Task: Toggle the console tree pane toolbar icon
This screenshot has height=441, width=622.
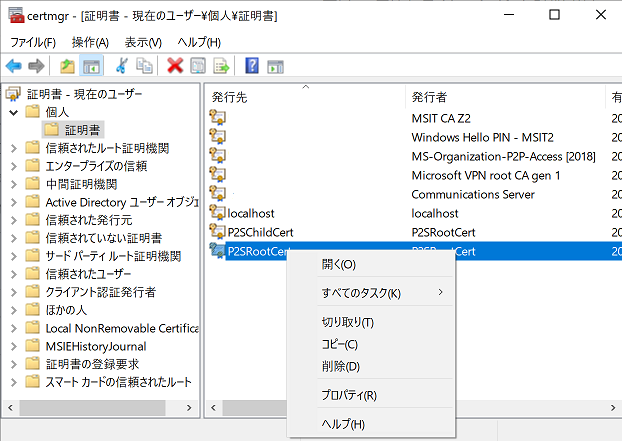Action: tap(91, 66)
